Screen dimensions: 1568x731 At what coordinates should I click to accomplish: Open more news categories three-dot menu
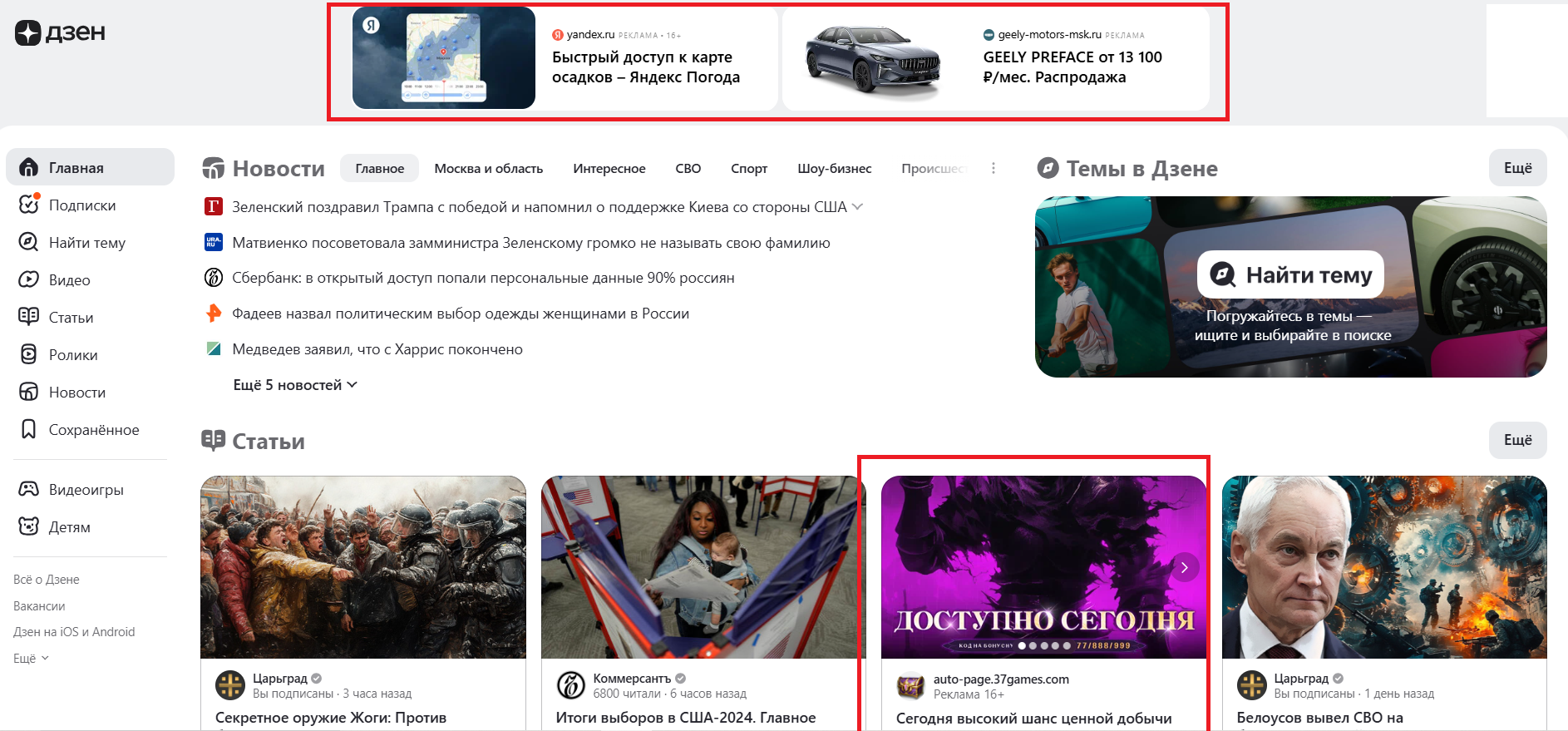tap(994, 168)
